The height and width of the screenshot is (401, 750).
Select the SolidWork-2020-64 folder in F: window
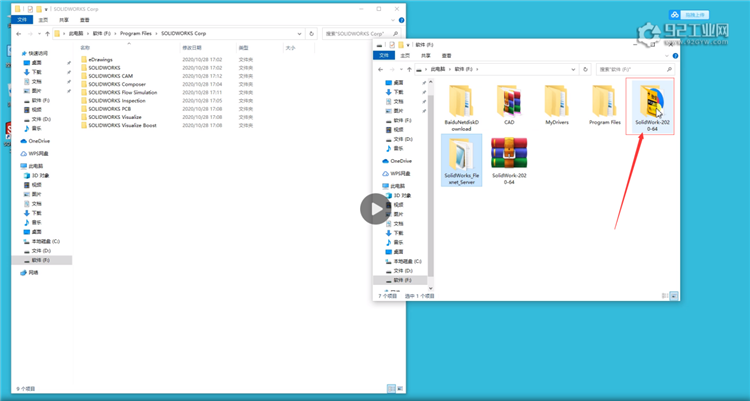(x=652, y=107)
